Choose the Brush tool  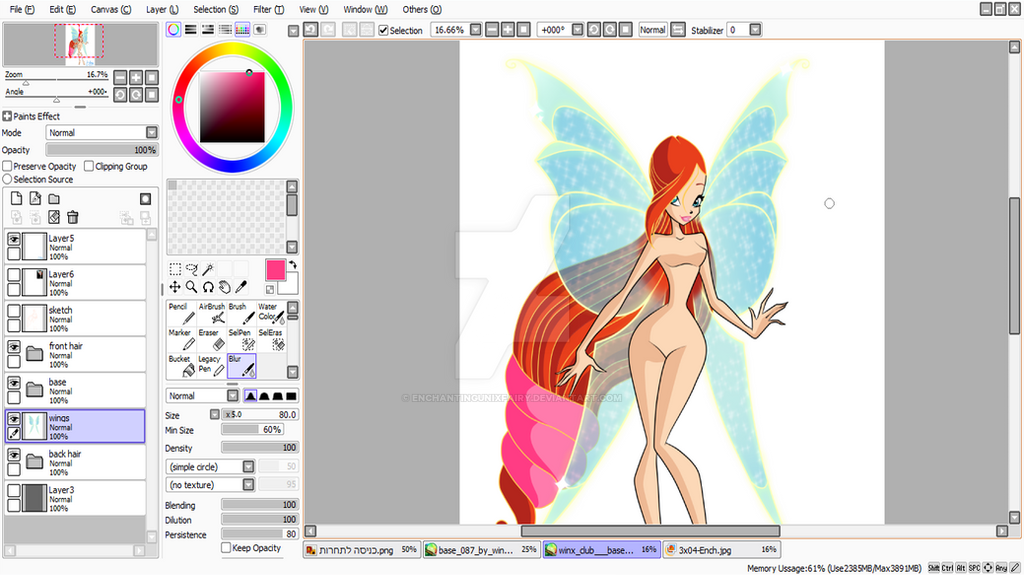pyautogui.click(x=242, y=314)
